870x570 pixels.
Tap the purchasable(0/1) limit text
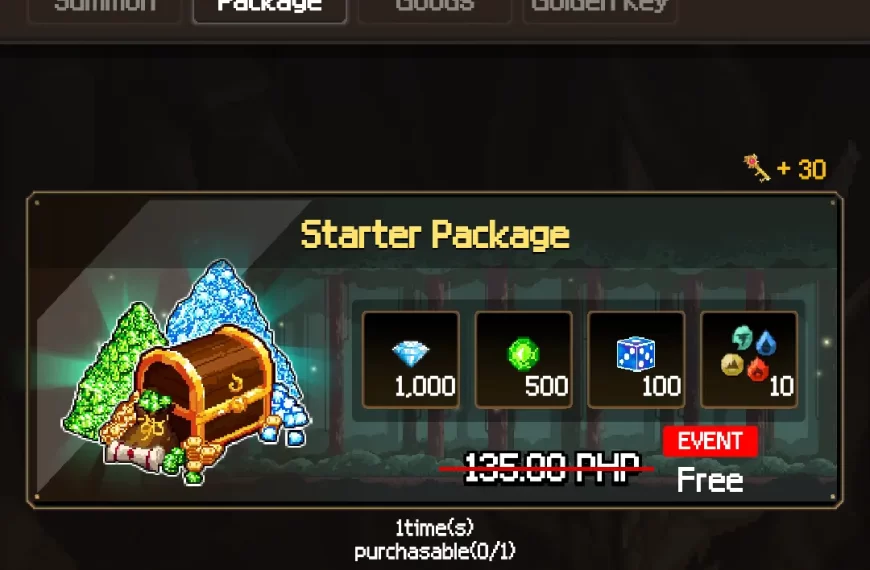point(435,552)
